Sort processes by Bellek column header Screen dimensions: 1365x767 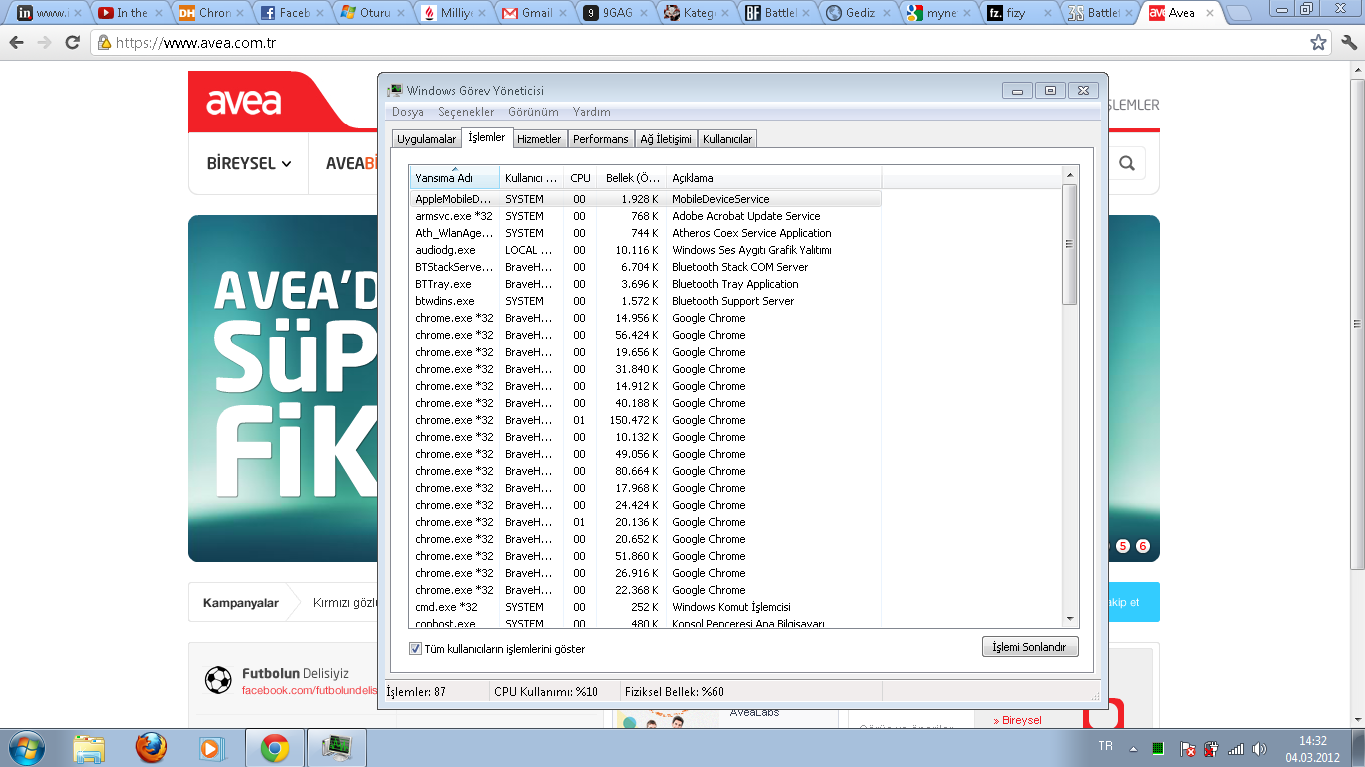coord(632,178)
